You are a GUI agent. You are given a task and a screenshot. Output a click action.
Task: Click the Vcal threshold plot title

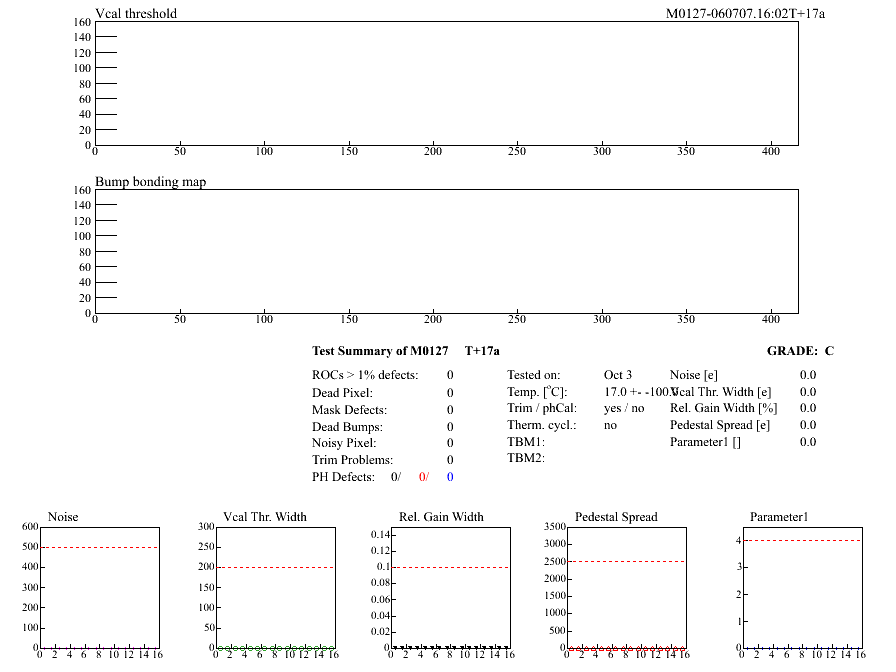click(136, 14)
